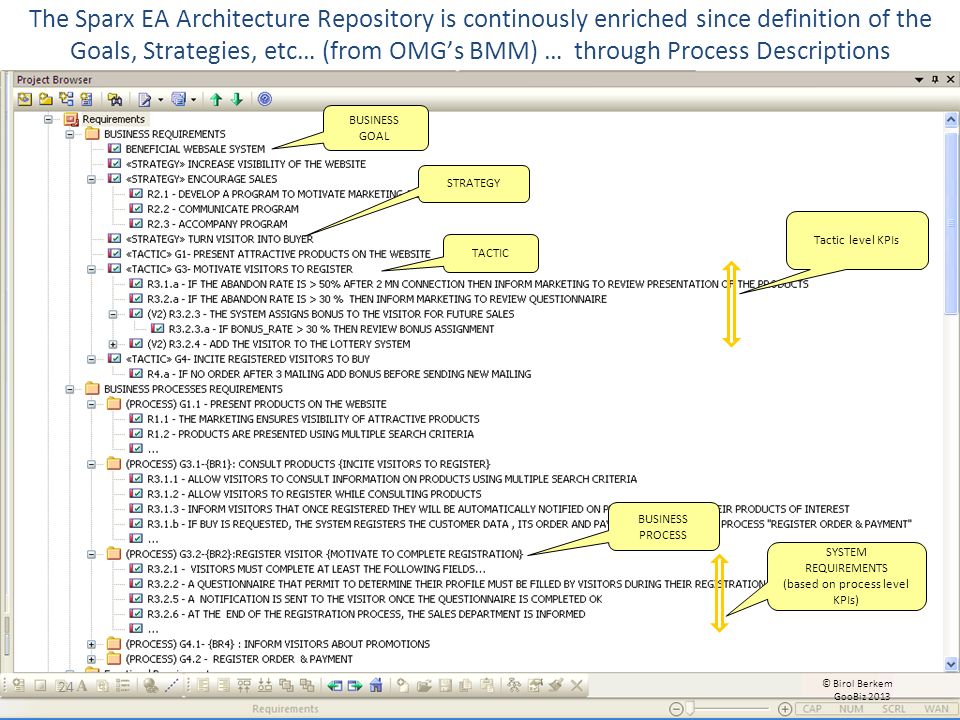960x720 pixels.
Task: Select R4.a - IF NO ORDER AFTER 3 MAILING
Action: (x=339, y=374)
